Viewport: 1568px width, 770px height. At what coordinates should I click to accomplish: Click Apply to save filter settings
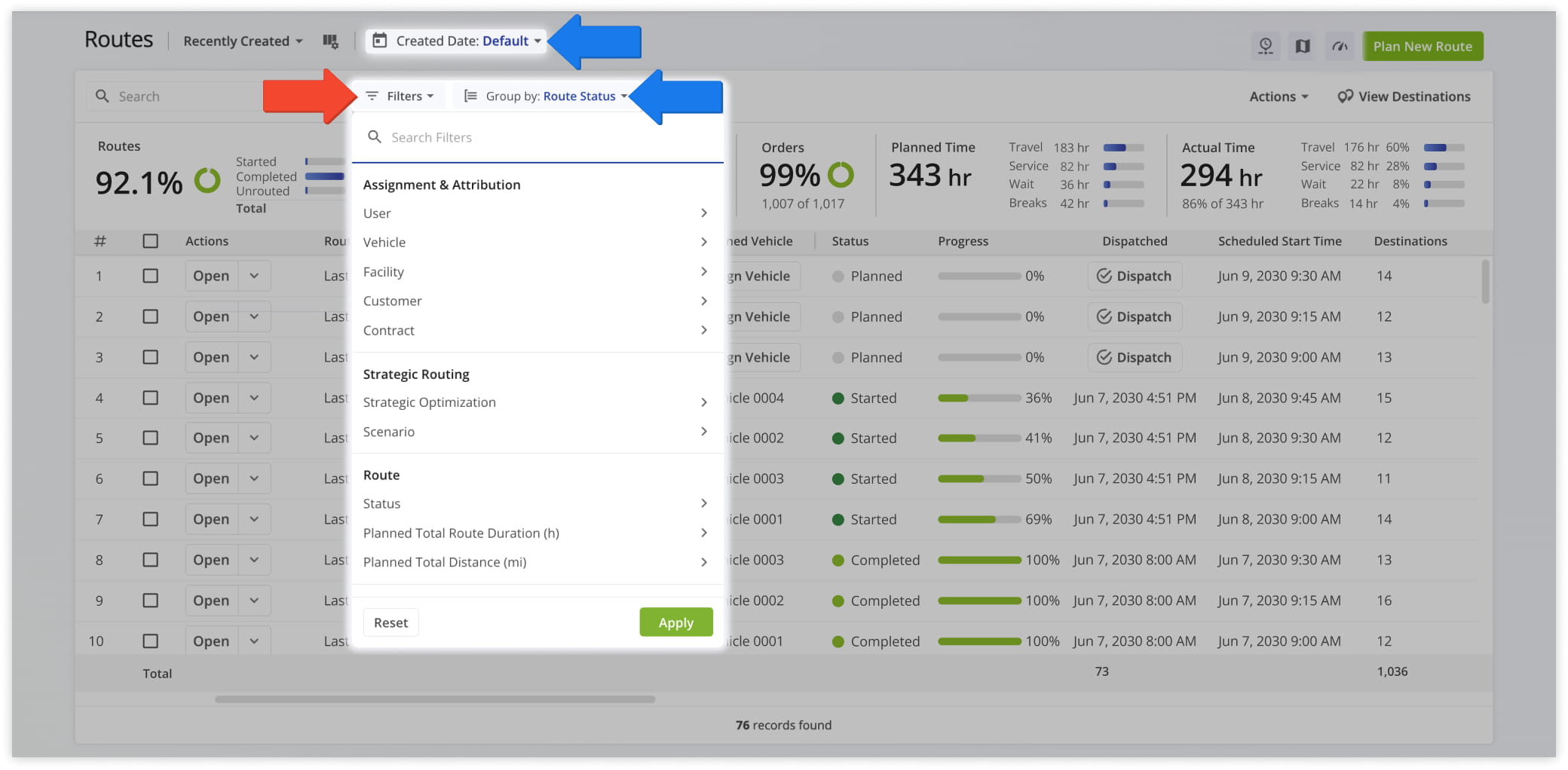tap(675, 622)
